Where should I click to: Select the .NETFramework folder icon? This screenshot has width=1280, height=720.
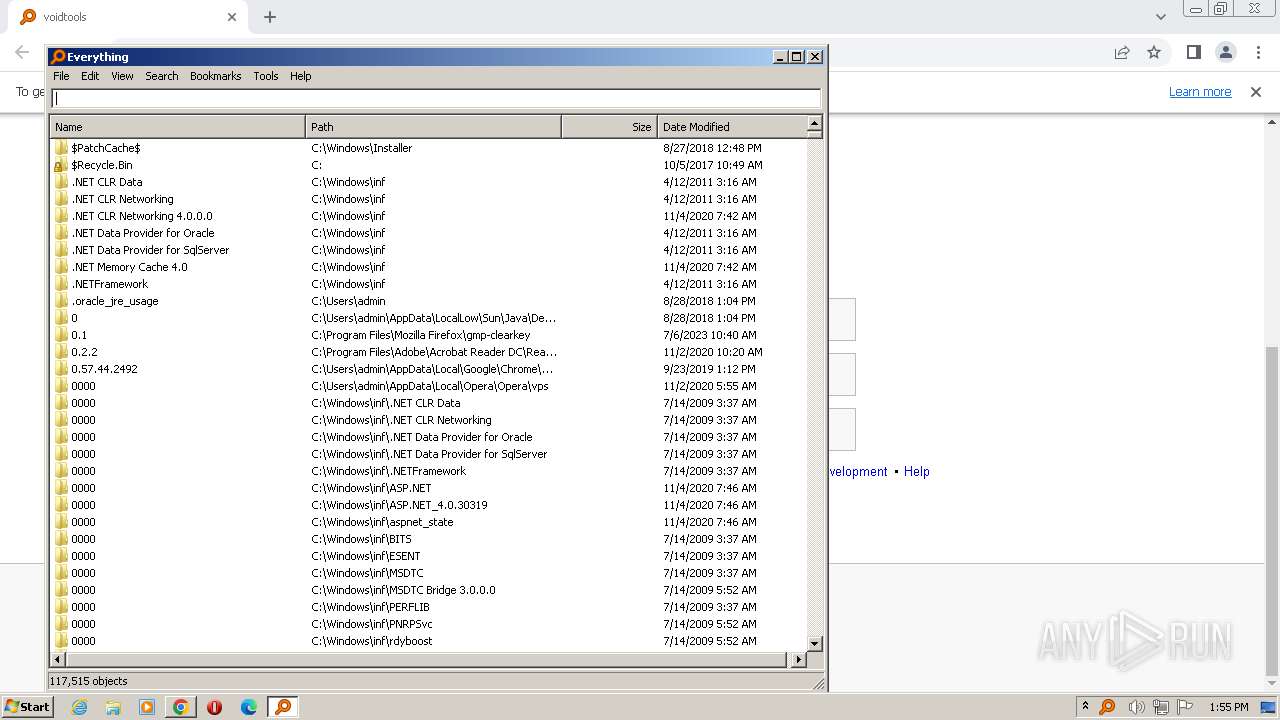click(61, 284)
